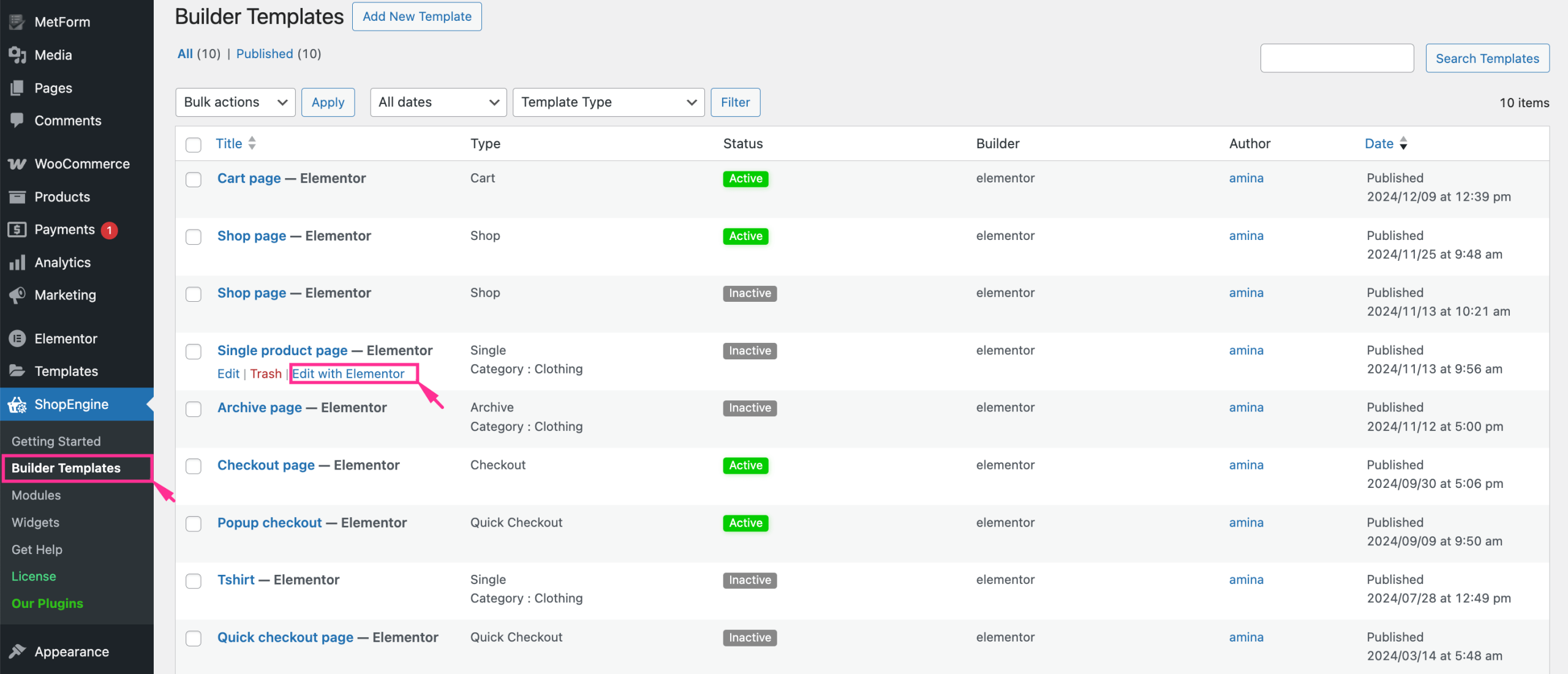Click the Media sidebar icon

(17, 55)
